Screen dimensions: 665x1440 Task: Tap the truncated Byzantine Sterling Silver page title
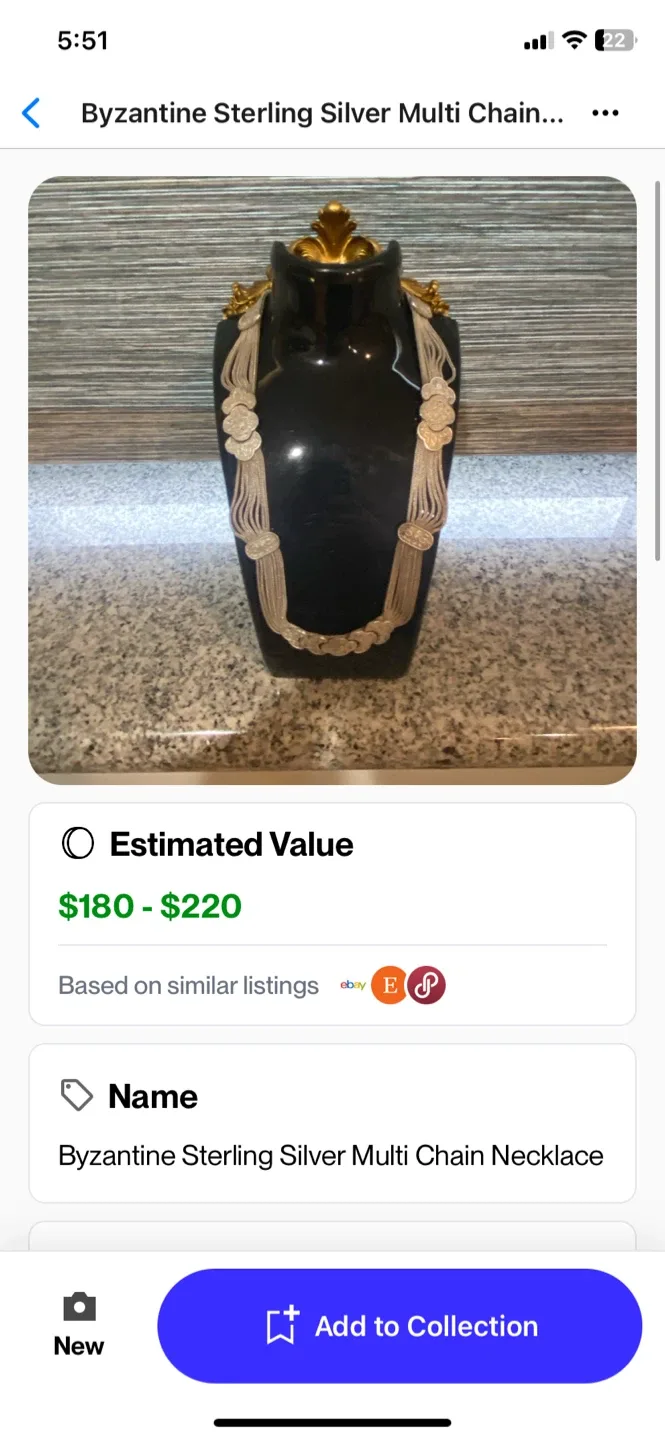[322, 113]
